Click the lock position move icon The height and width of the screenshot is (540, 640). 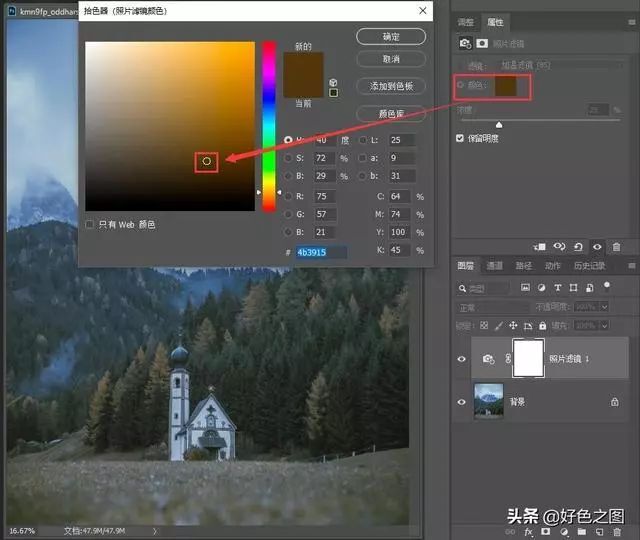515,325
